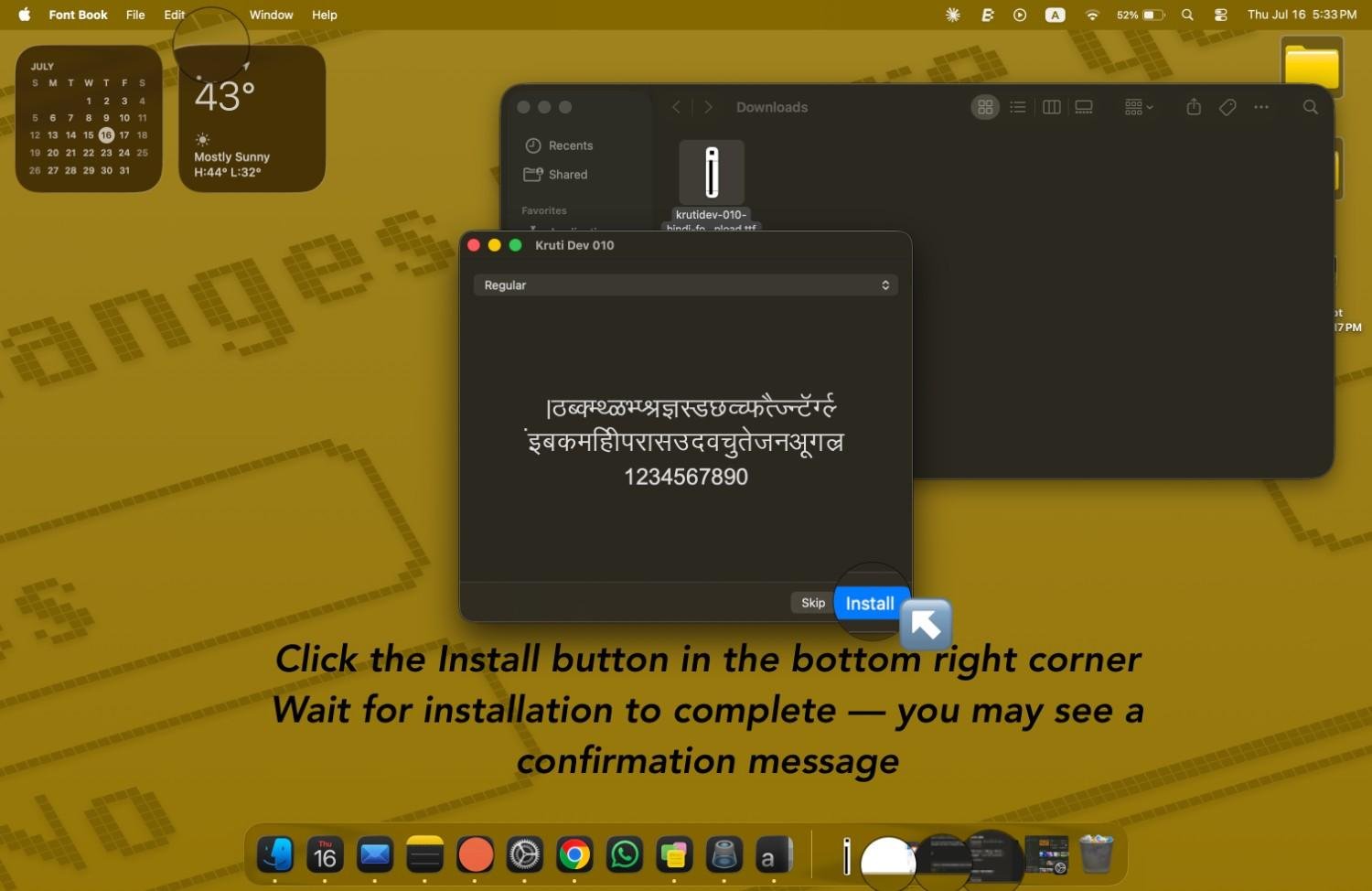Open the Font Book menu

click(78, 15)
